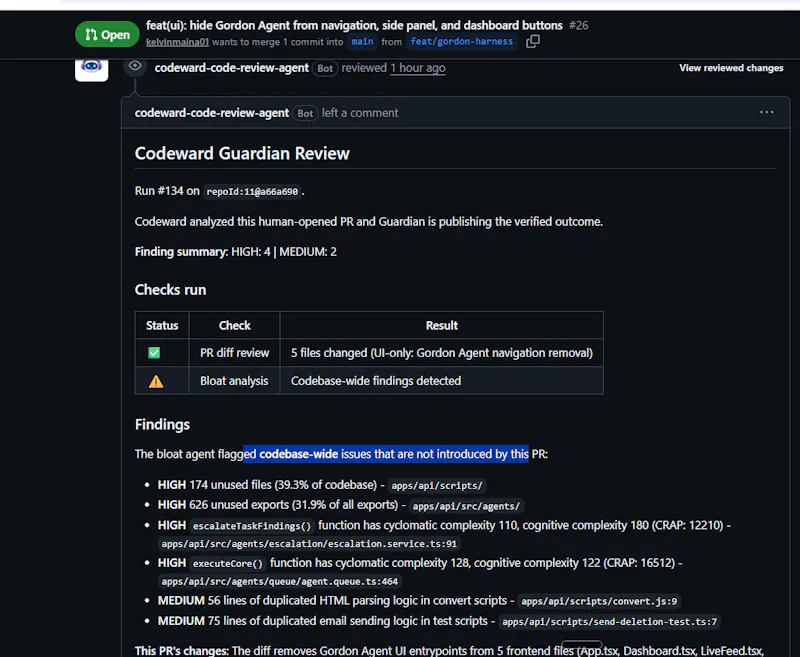Click the '5 files changed' result cell
Image resolution: width=800 pixels, height=657 pixels.
click(441, 352)
